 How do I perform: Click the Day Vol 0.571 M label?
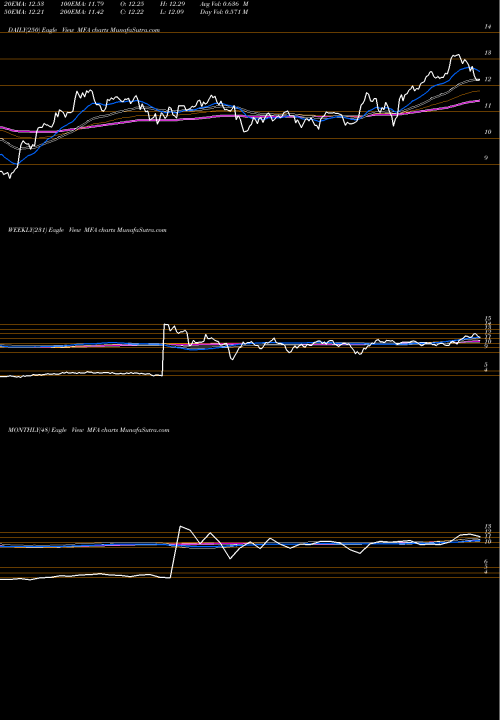tap(224, 12)
